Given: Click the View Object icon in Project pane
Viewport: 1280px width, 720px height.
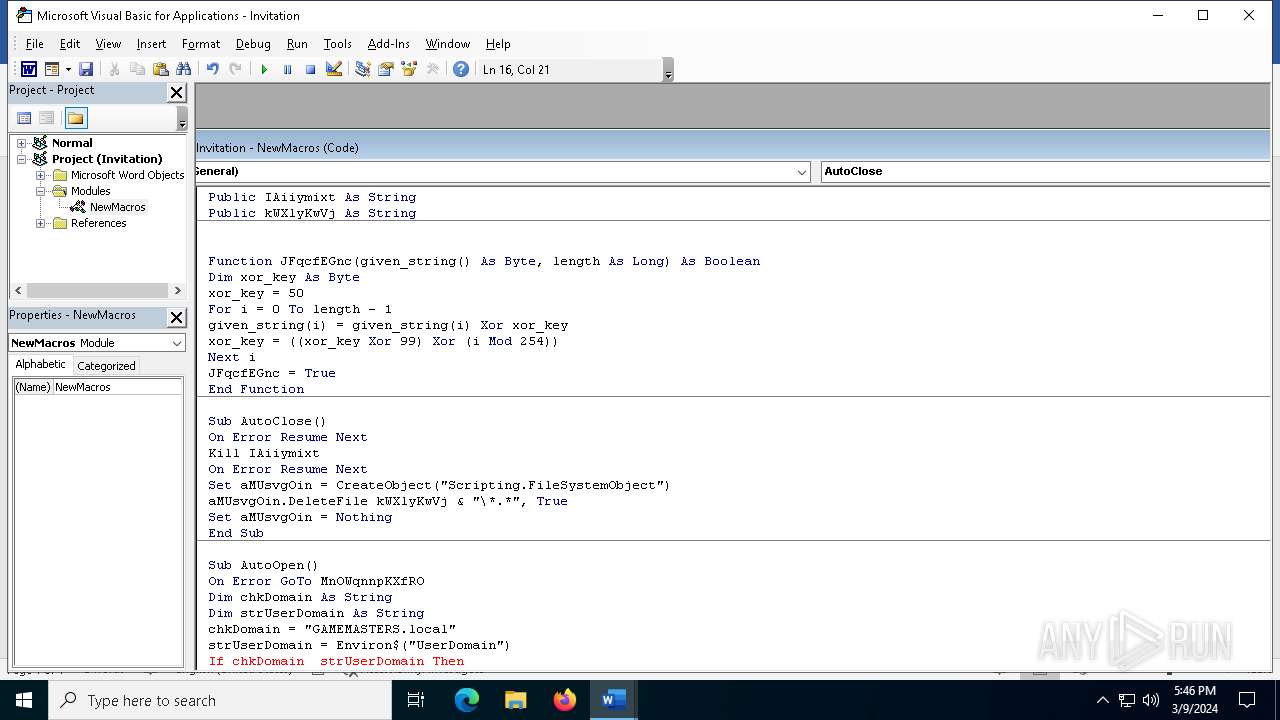Looking at the screenshot, I should pyautogui.click(x=46, y=118).
